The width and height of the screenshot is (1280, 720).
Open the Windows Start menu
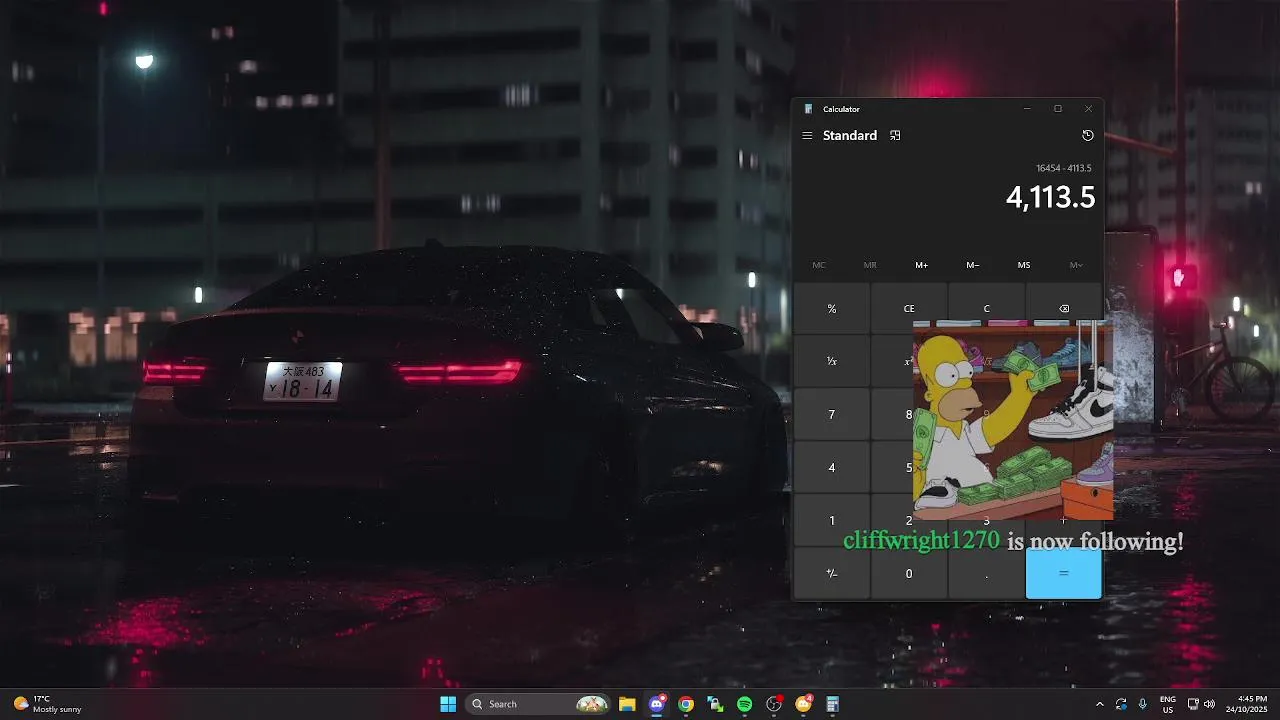point(448,704)
